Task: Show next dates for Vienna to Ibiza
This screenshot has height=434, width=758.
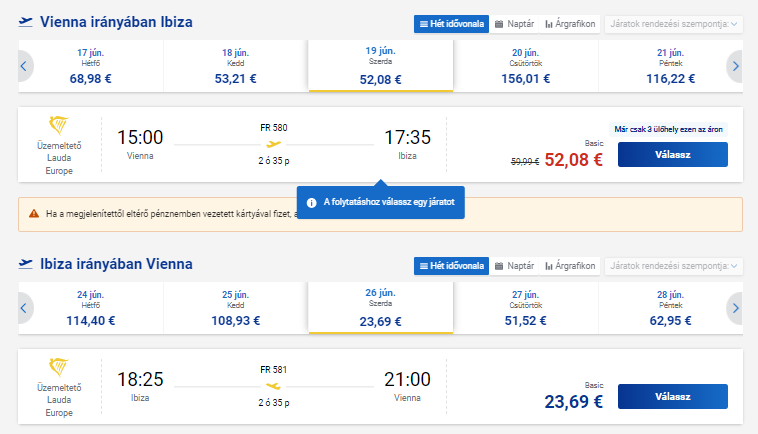Action: point(735,66)
